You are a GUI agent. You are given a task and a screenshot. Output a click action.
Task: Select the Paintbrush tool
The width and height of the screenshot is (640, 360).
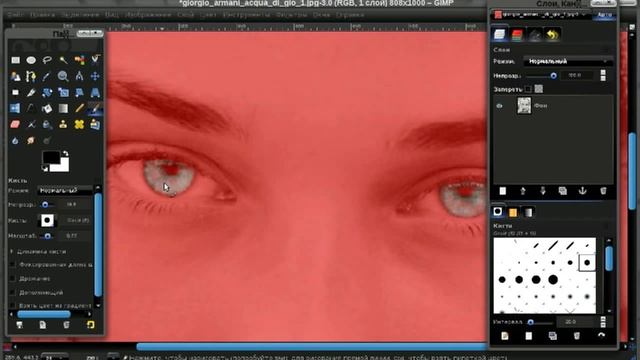pos(95,109)
